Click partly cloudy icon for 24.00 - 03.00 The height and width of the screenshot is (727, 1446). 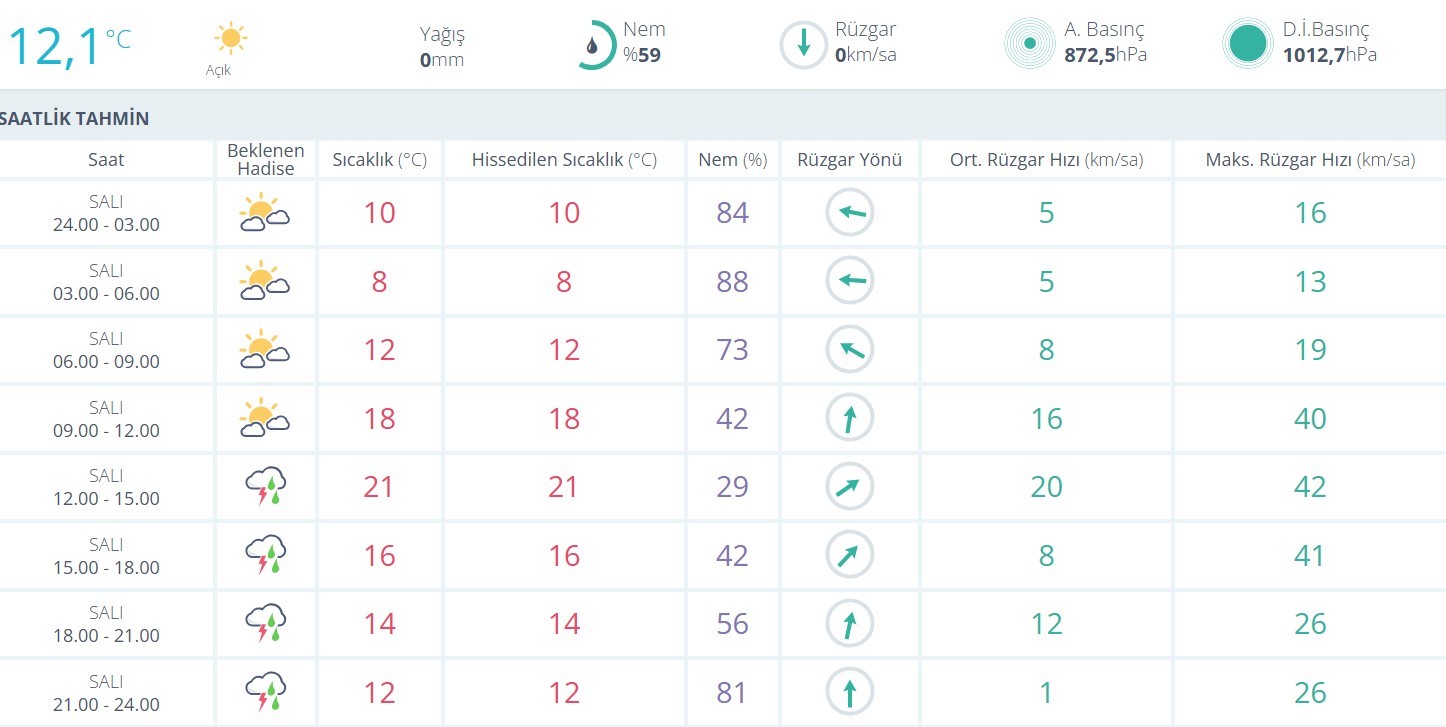pyautogui.click(x=264, y=213)
